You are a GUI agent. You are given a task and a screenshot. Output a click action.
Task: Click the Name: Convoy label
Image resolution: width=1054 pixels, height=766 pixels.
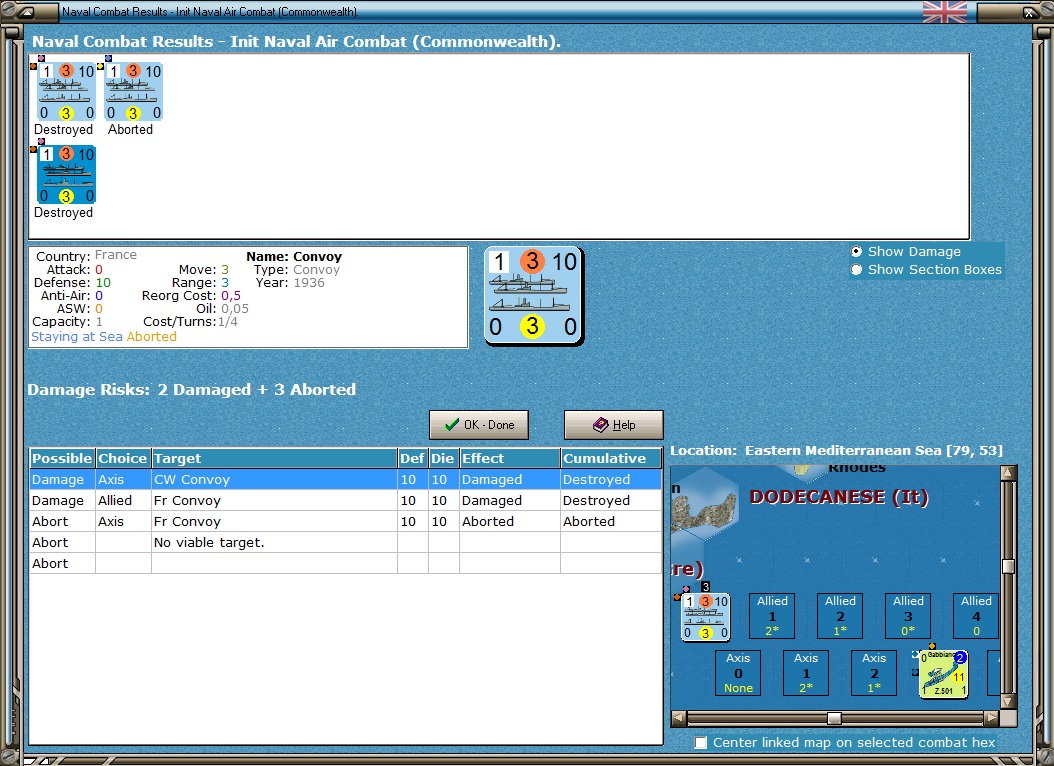point(294,257)
